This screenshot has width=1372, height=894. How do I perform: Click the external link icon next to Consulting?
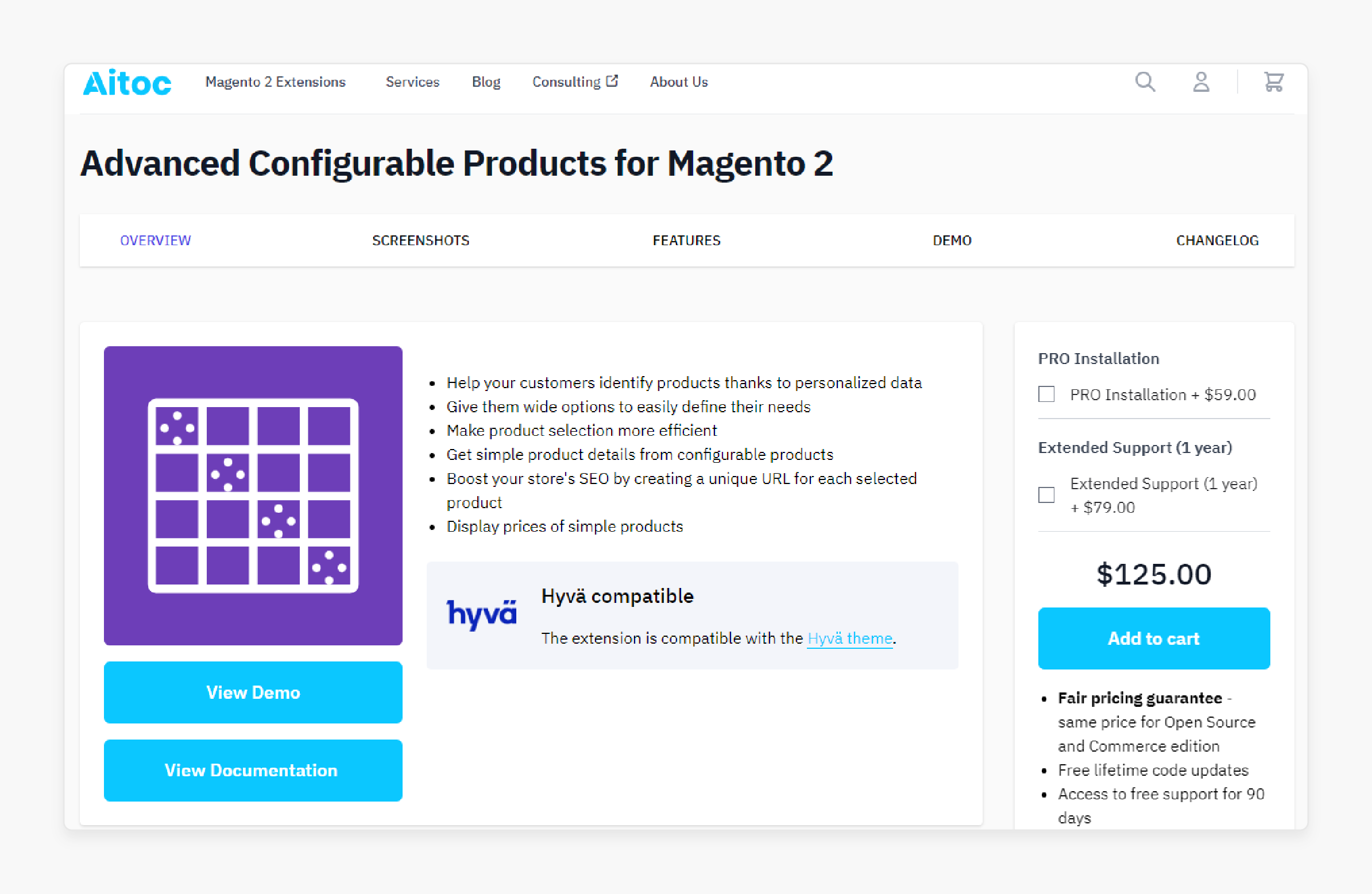[x=614, y=82]
